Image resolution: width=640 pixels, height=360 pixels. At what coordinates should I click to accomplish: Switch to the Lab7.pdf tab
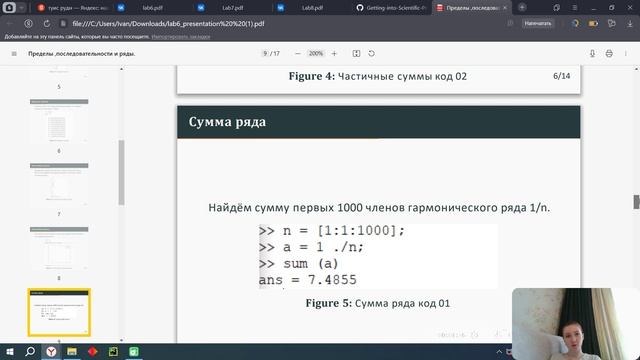click(x=232, y=7)
